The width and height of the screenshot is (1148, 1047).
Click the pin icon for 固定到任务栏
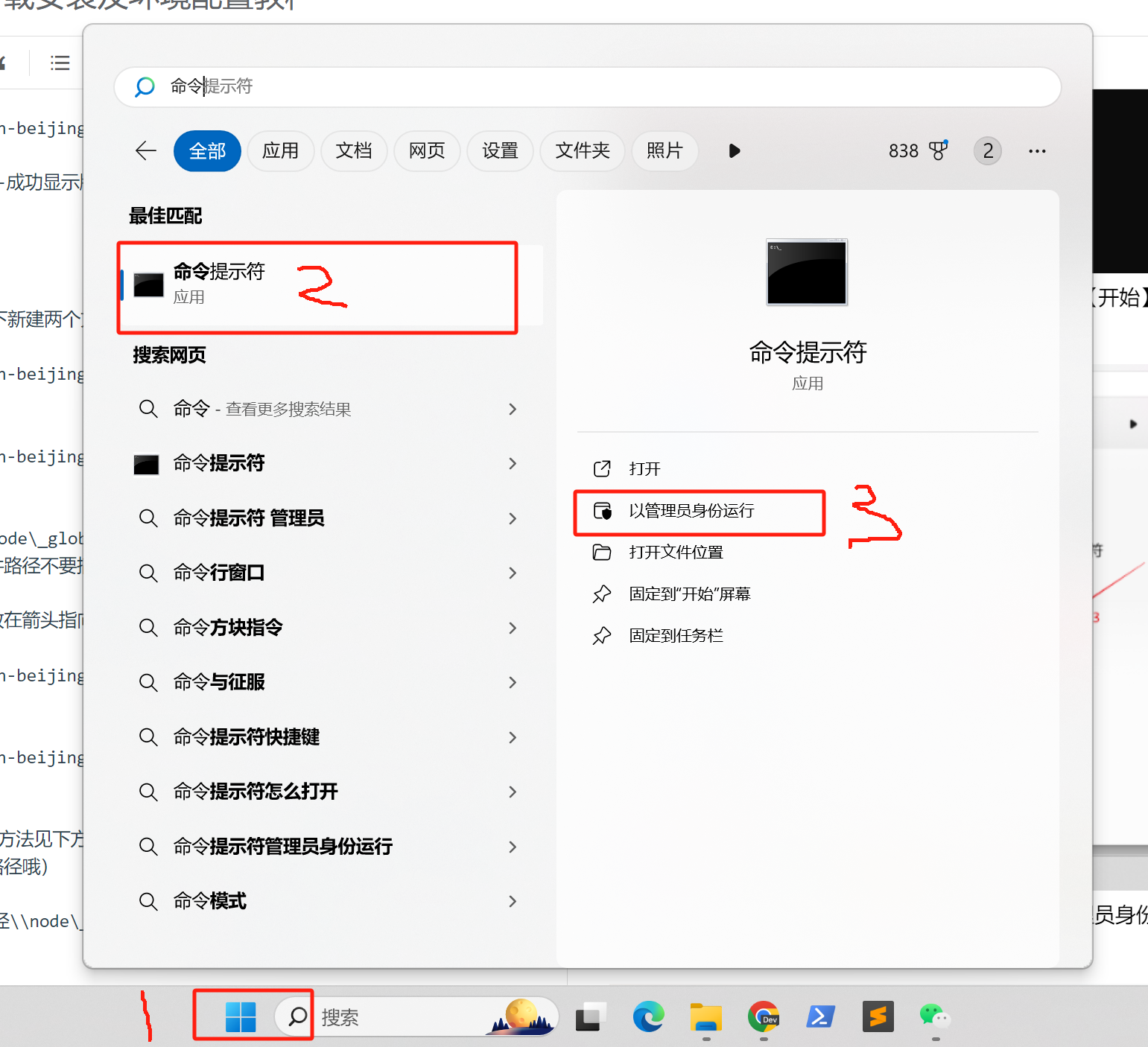pos(602,636)
